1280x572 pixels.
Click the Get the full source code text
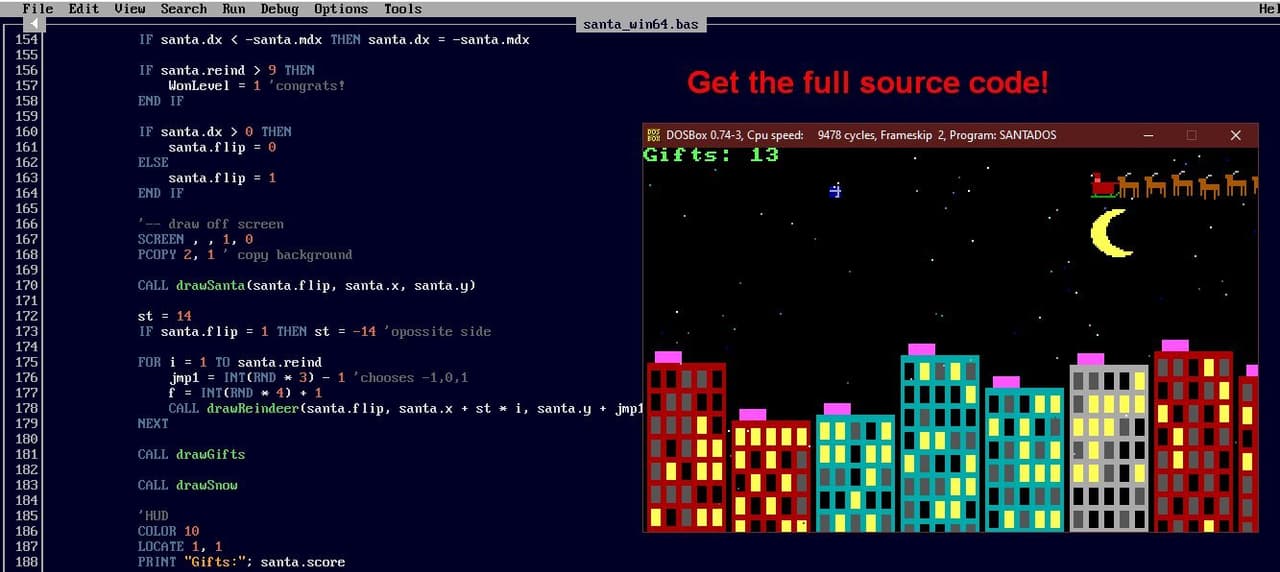(868, 83)
